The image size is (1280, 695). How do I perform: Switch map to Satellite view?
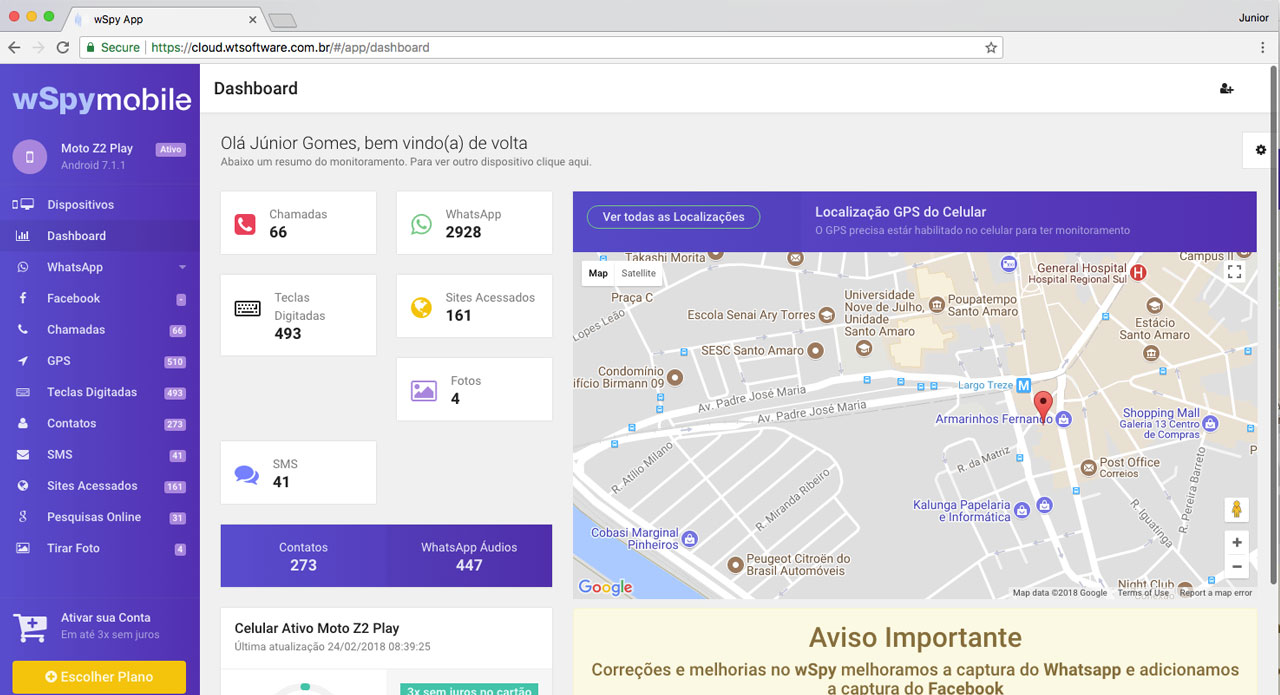coord(638,273)
